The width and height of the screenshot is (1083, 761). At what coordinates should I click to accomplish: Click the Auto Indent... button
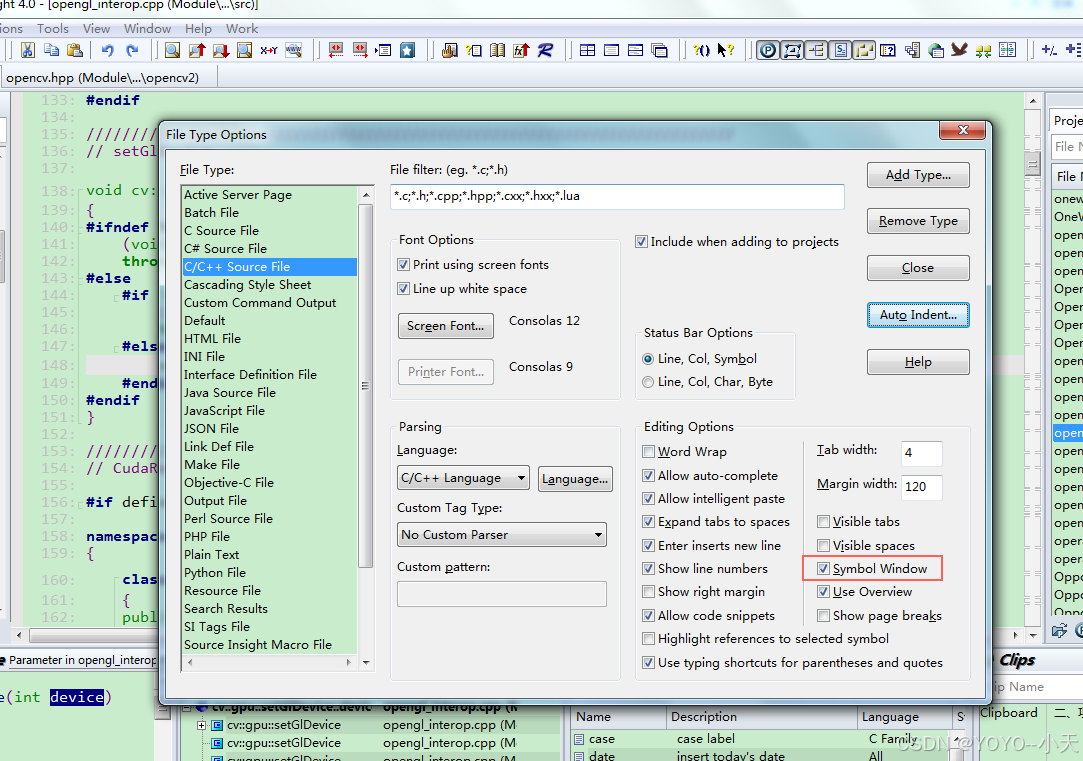(918, 315)
